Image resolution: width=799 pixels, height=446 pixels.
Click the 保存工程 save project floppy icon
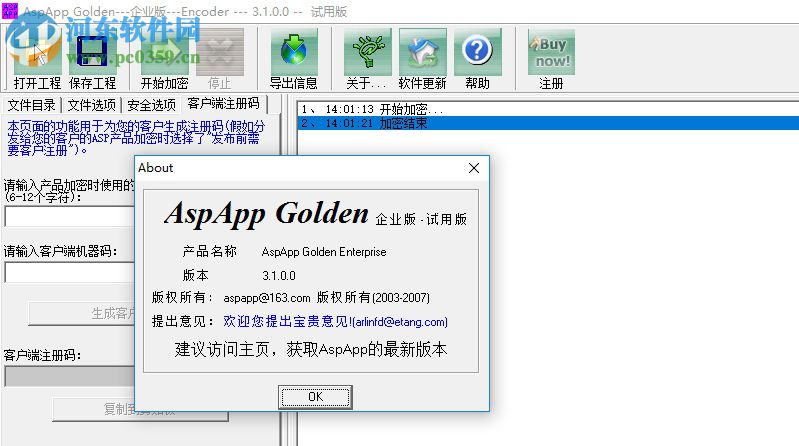92,53
